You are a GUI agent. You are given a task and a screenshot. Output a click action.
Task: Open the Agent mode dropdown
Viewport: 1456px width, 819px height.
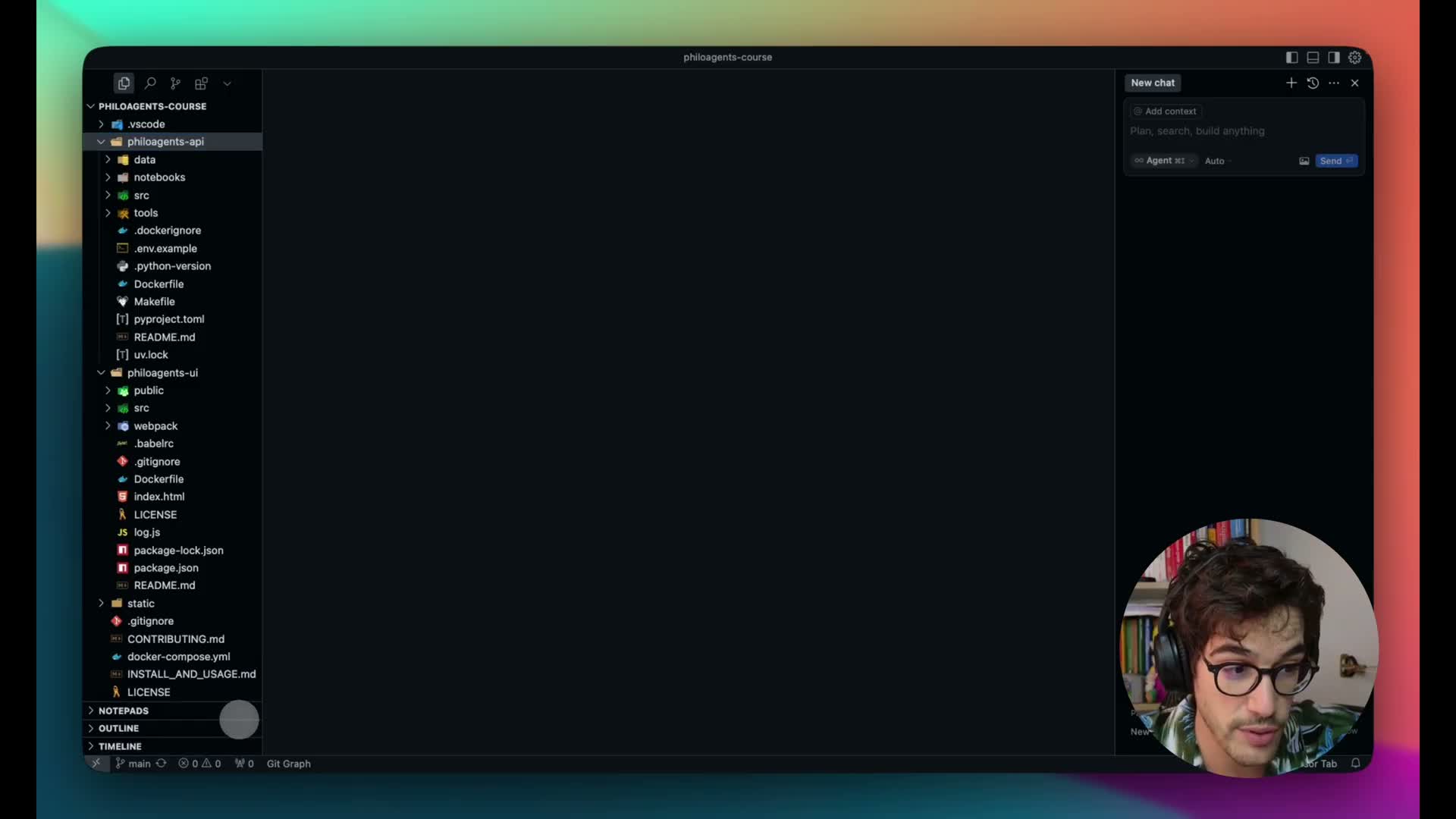pyautogui.click(x=1163, y=161)
